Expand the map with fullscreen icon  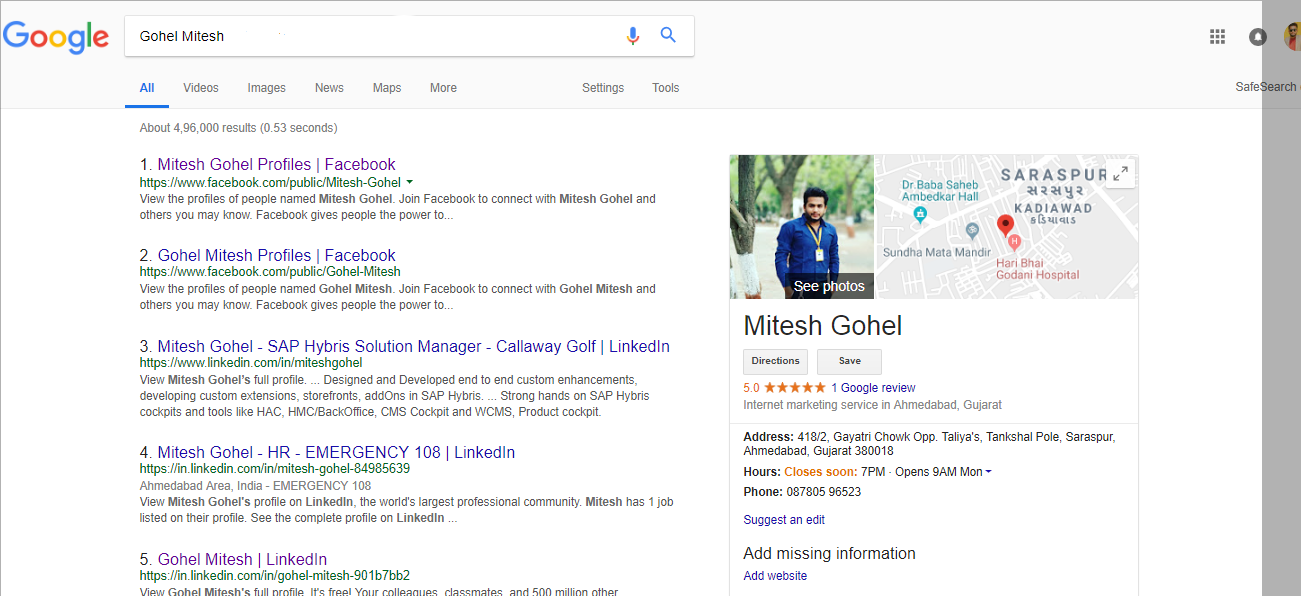point(1120,173)
